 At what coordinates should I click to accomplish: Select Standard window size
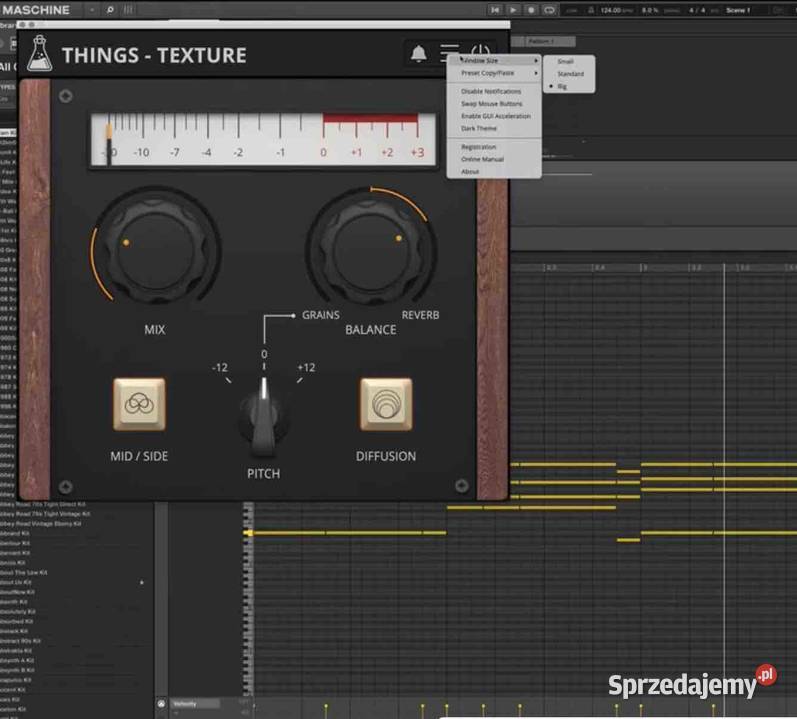tap(570, 74)
